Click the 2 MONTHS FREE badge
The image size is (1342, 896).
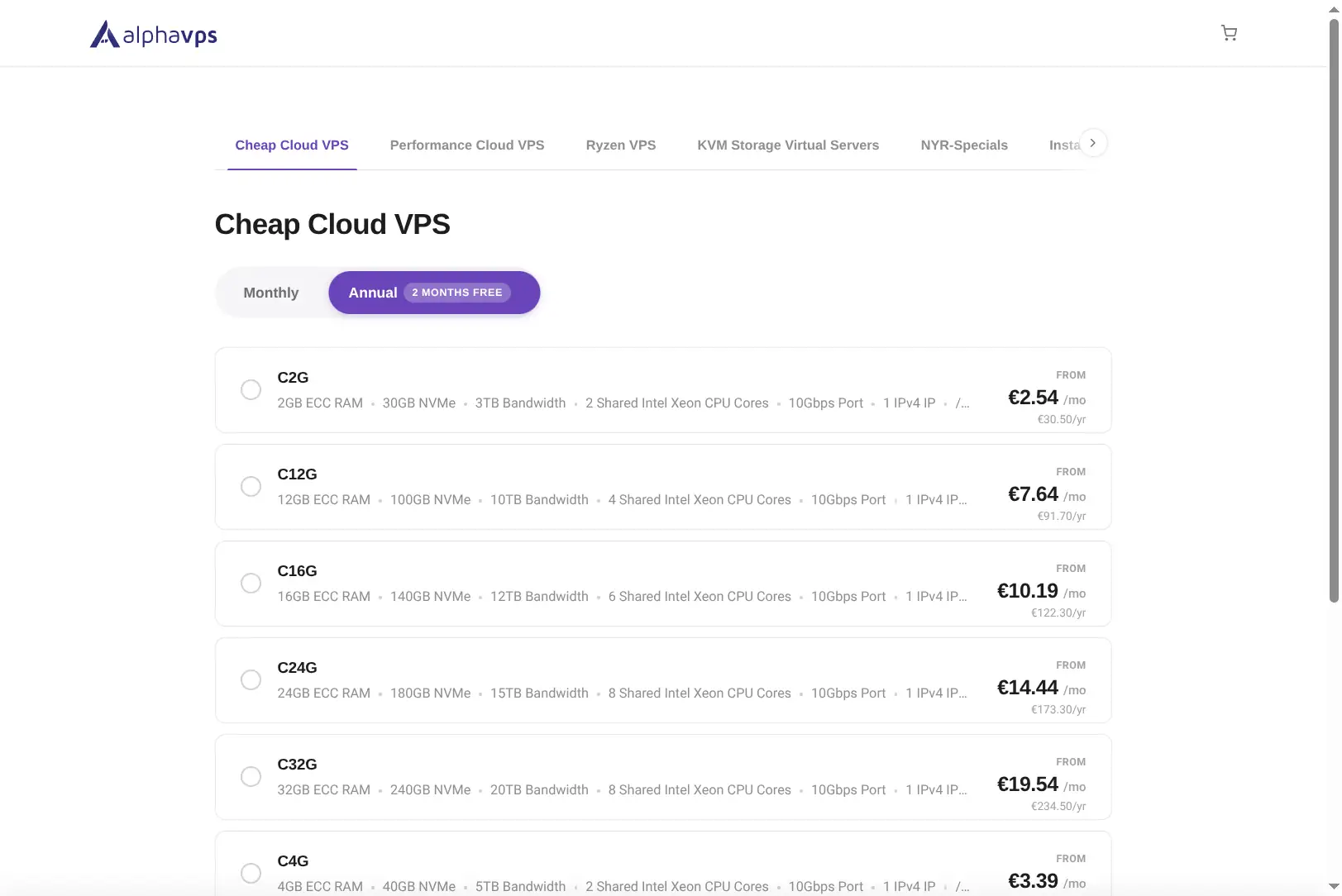click(x=457, y=293)
